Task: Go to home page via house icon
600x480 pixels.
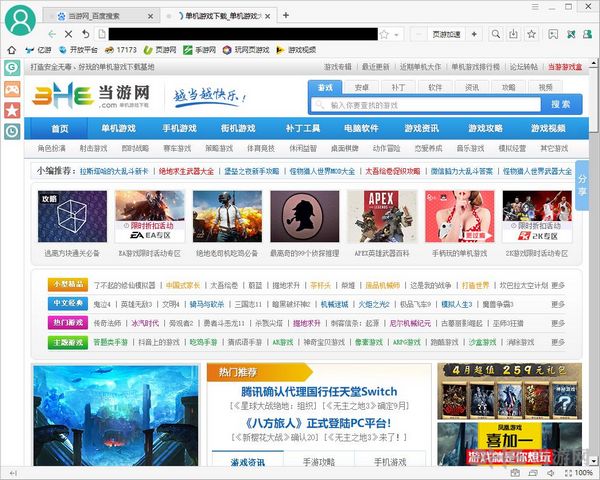Action: (12, 50)
